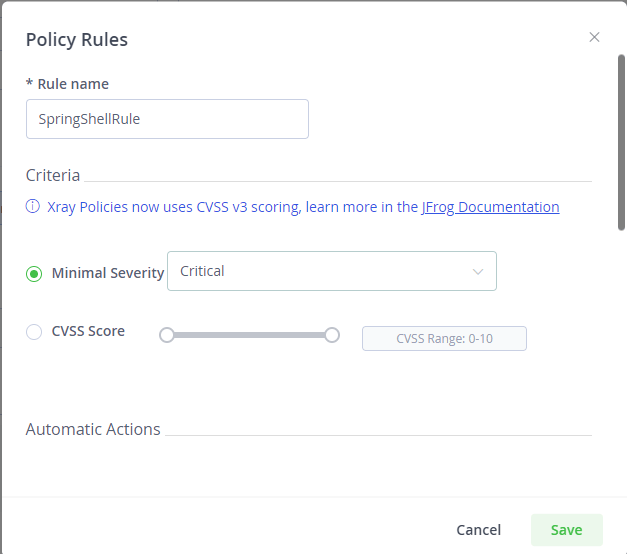
Task: Click the Automatic Actions section heading
Action: click(x=93, y=429)
